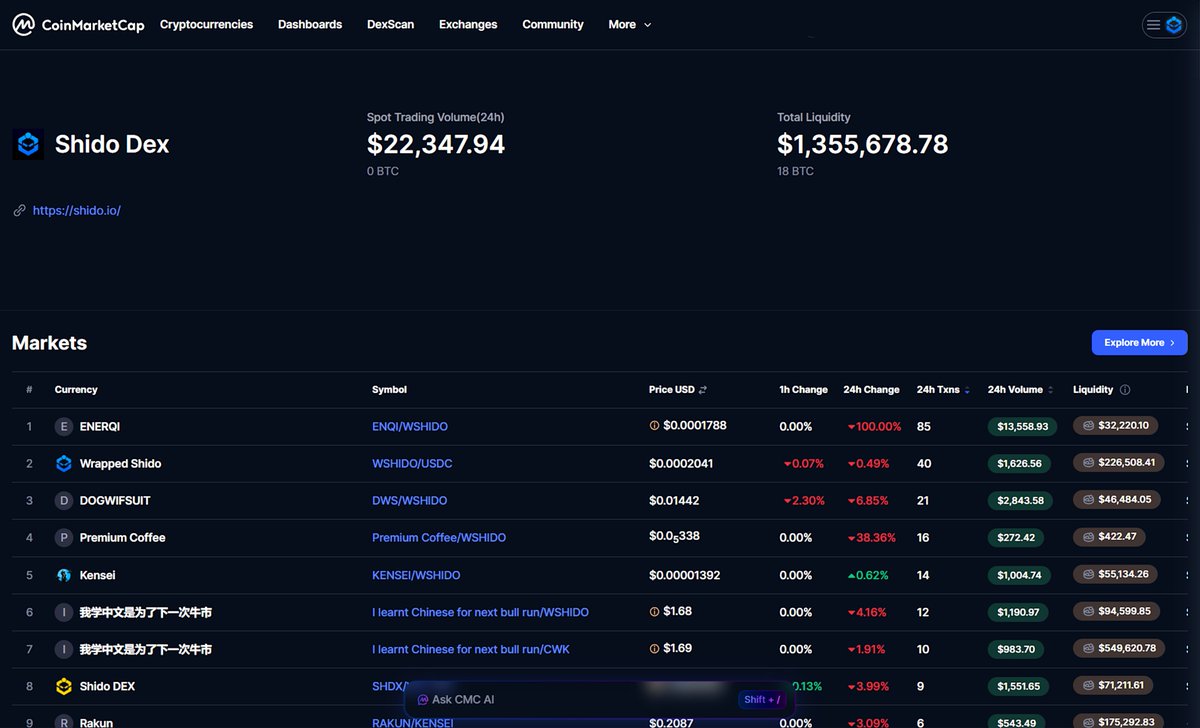
Task: Click the Symbol column header
Action: [389, 390]
